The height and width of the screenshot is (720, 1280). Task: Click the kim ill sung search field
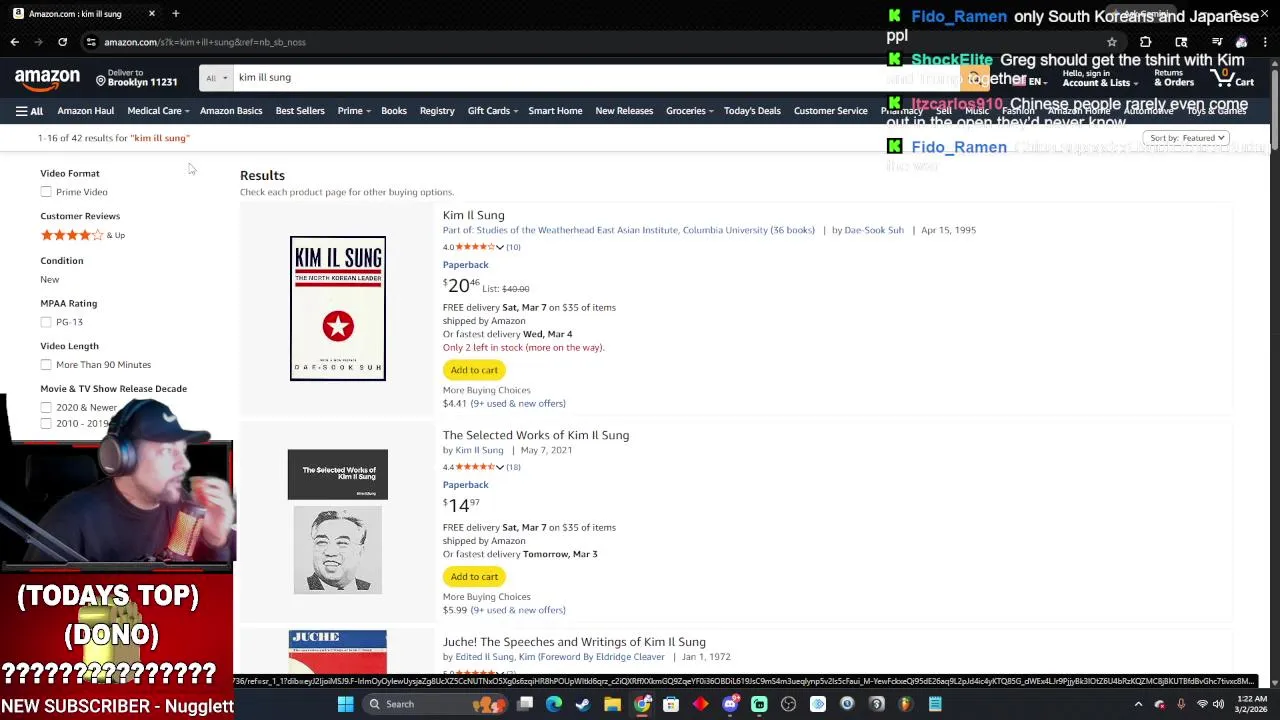point(595,77)
